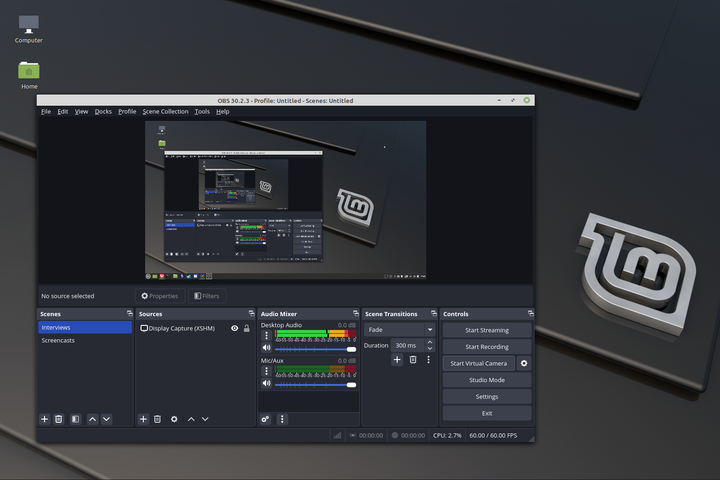This screenshot has width=720, height=480.
Task: Click Start Recording button
Action: tap(487, 346)
